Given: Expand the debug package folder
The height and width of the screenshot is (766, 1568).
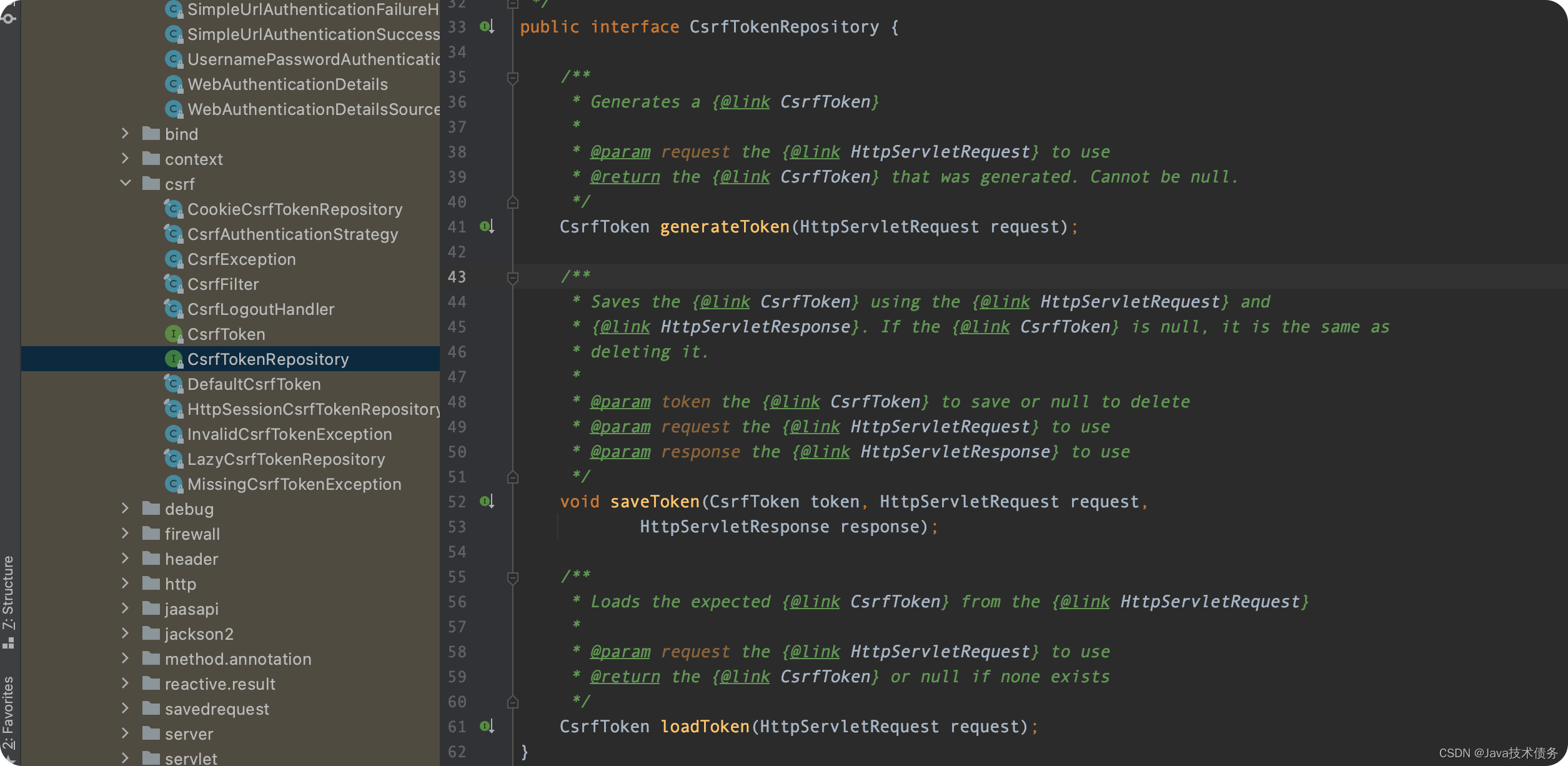Looking at the screenshot, I should (126, 509).
